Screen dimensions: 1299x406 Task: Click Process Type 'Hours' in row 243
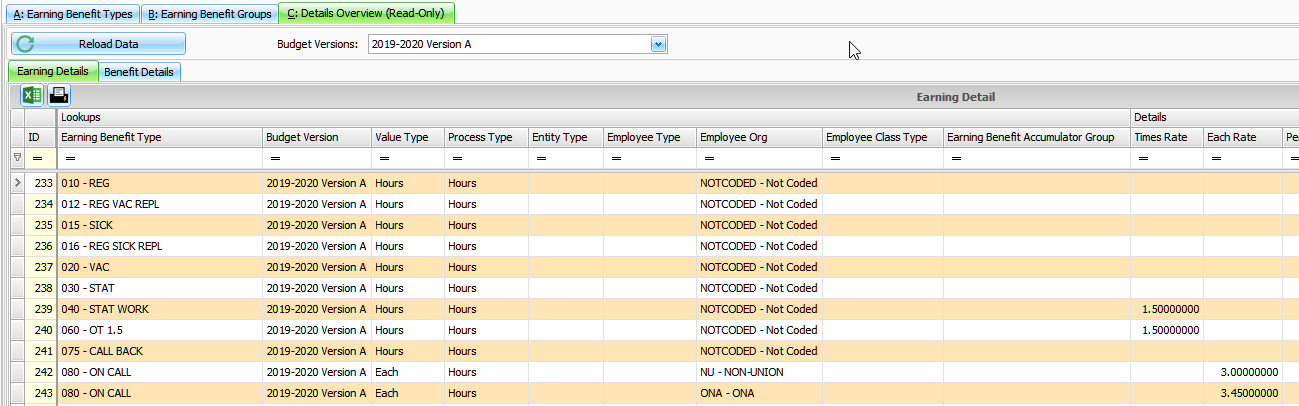click(x=486, y=393)
